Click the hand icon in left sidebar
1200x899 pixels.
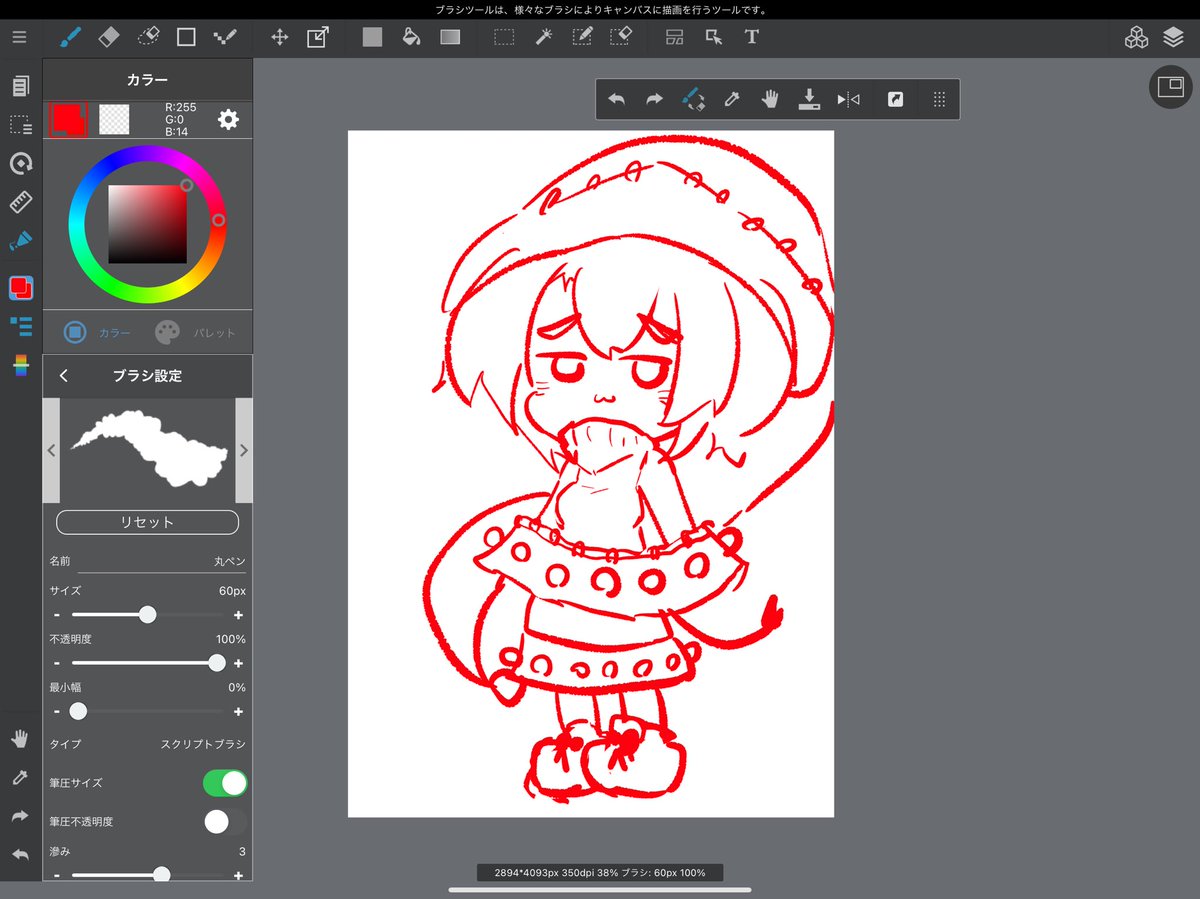(x=20, y=739)
